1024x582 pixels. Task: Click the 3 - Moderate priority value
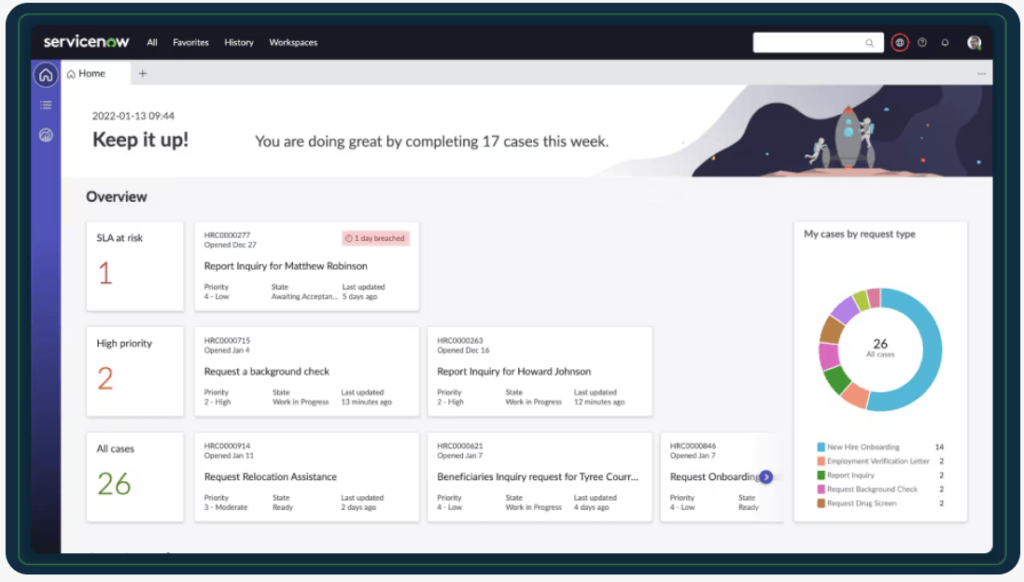tap(226, 508)
